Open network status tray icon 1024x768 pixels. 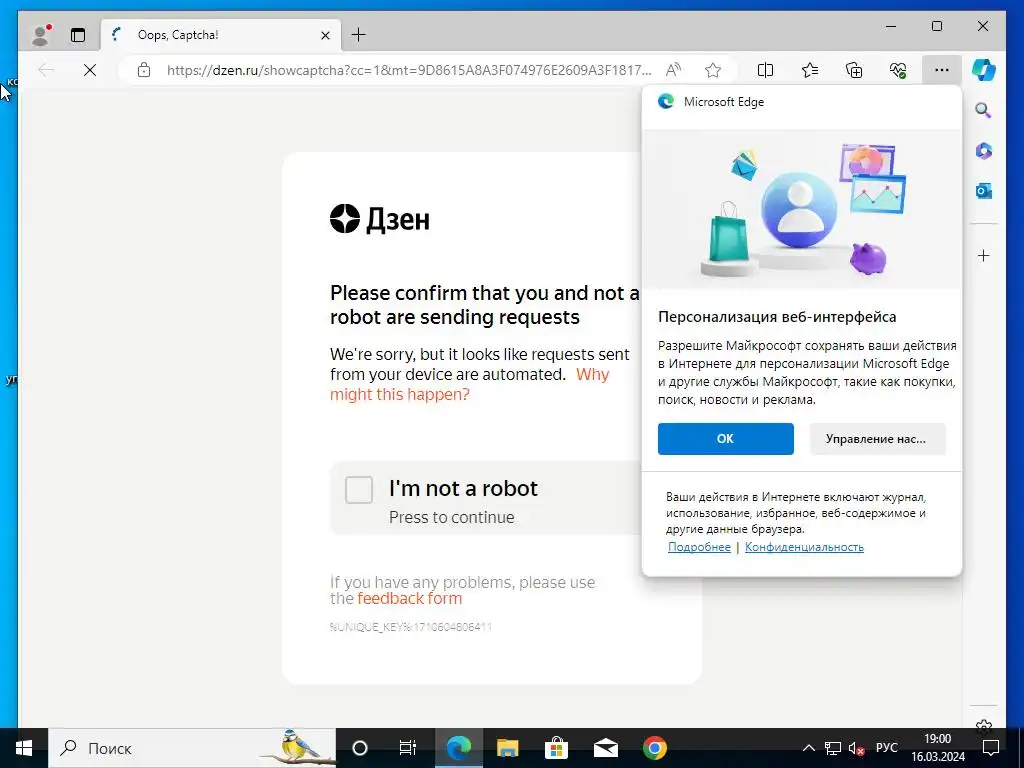pos(833,748)
